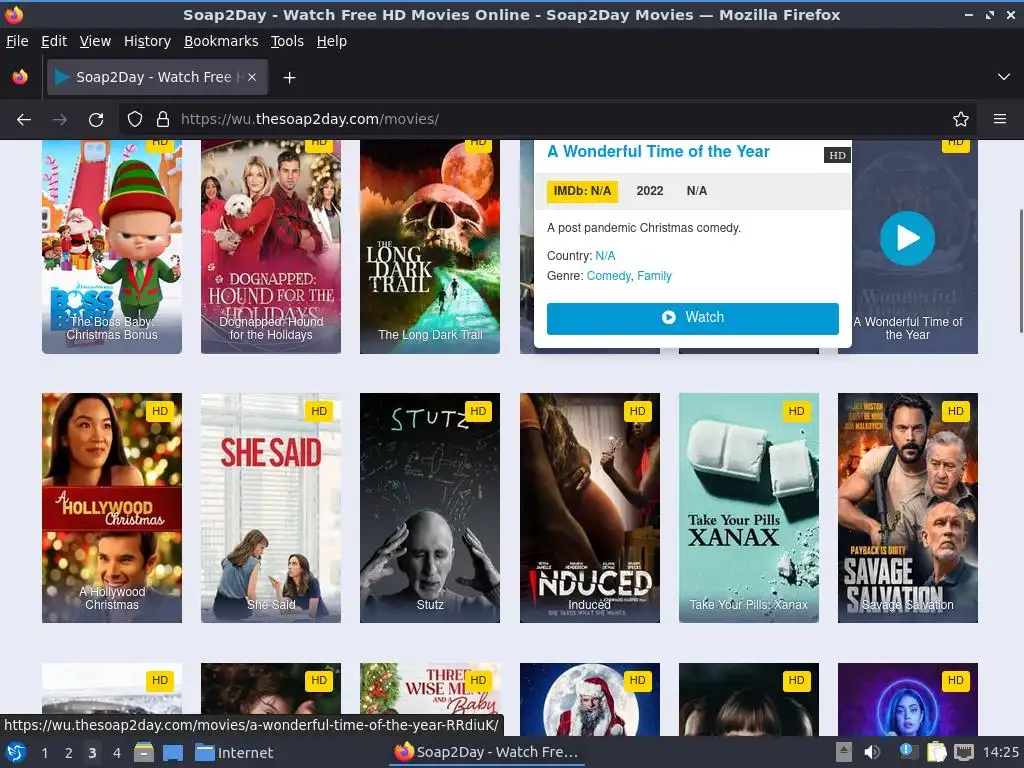Click HD badge on Savage Salvation

coord(955,411)
